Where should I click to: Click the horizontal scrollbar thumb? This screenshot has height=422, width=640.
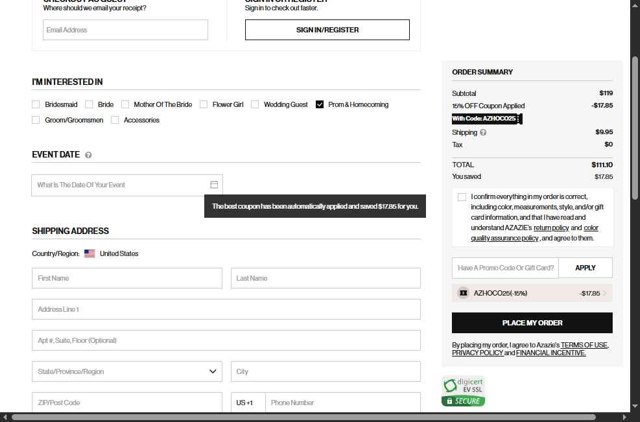coord(304,417)
